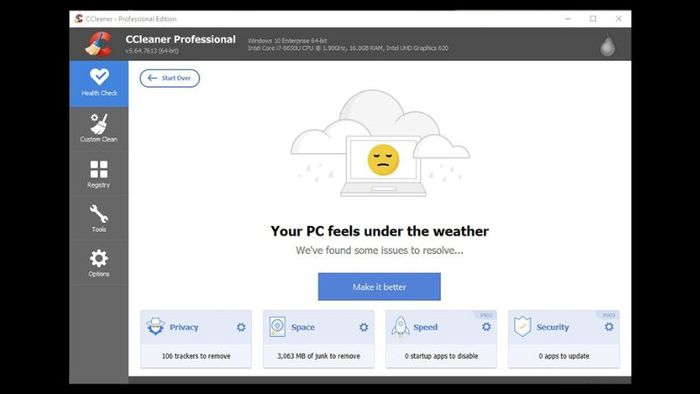Click the CCleaner logo in header
Screen dimensions: 700x394
pos(98,44)
